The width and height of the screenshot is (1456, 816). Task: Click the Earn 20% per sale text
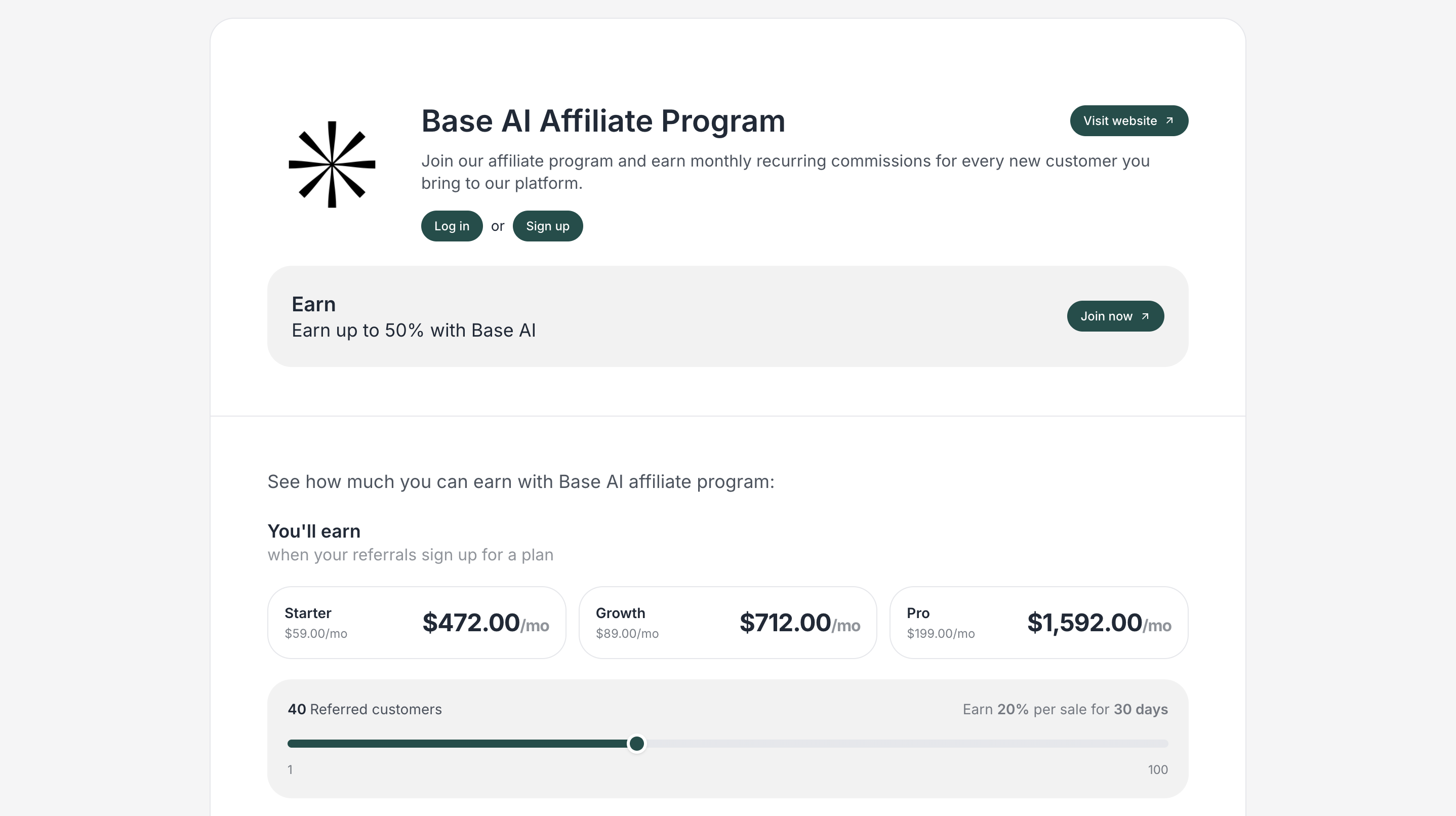pyautogui.click(x=1065, y=709)
